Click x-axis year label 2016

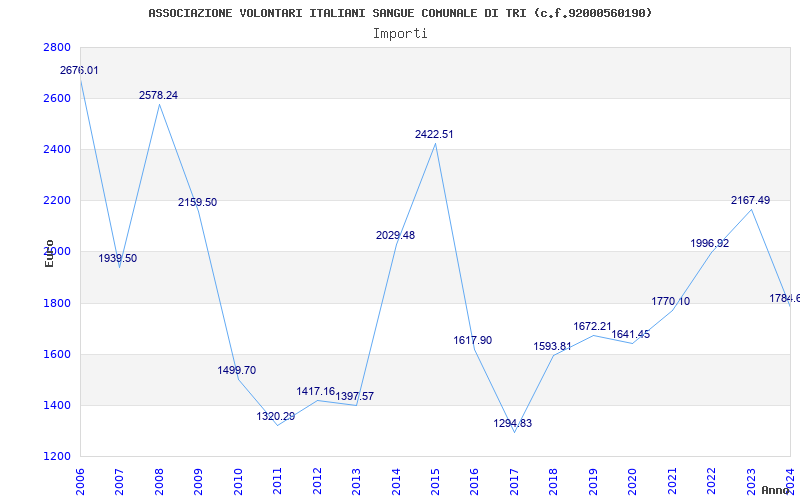(474, 482)
